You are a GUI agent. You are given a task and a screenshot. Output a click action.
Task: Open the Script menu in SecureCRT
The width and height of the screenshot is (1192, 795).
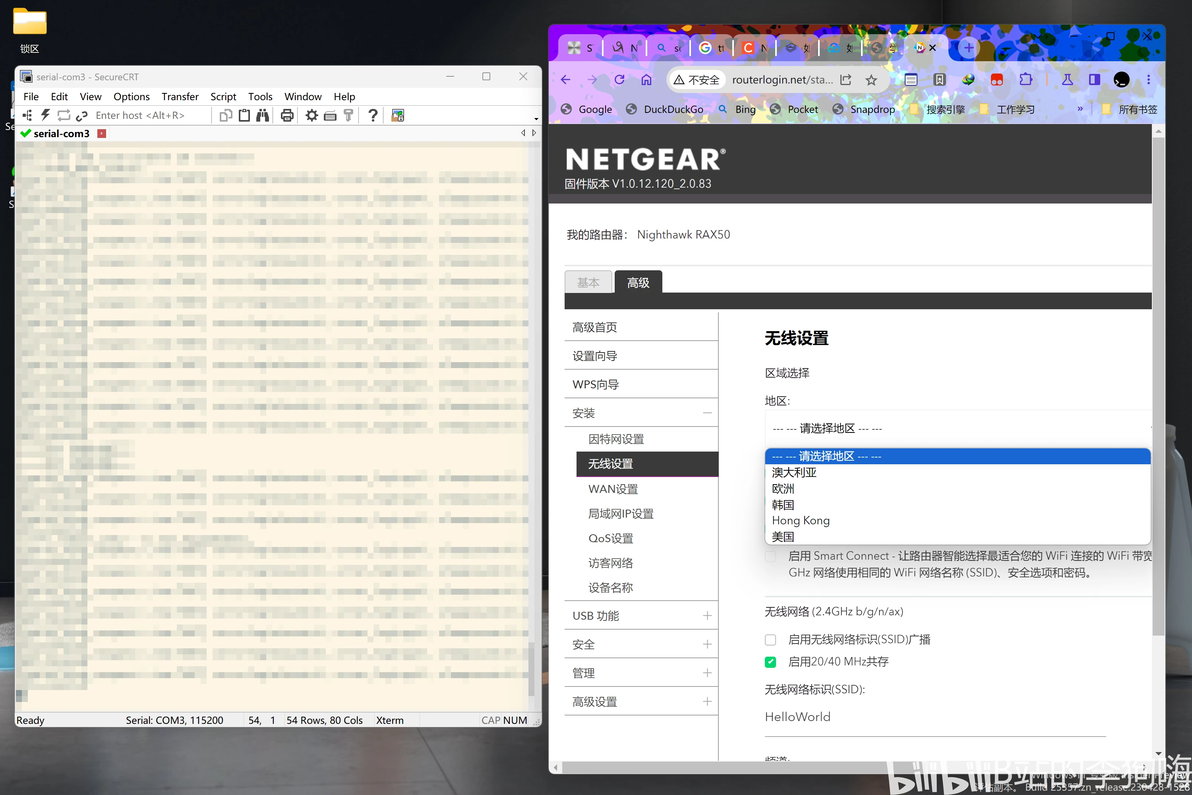(x=224, y=97)
